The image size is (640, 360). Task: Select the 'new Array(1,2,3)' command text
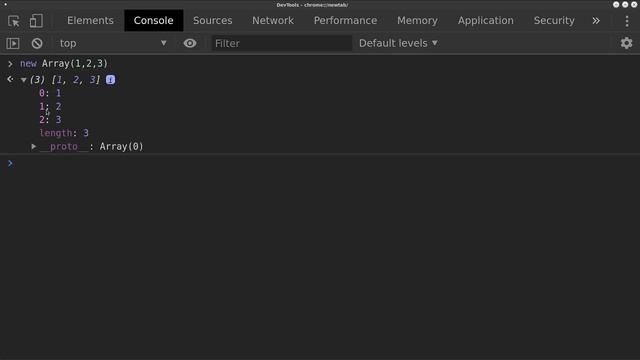click(64, 64)
